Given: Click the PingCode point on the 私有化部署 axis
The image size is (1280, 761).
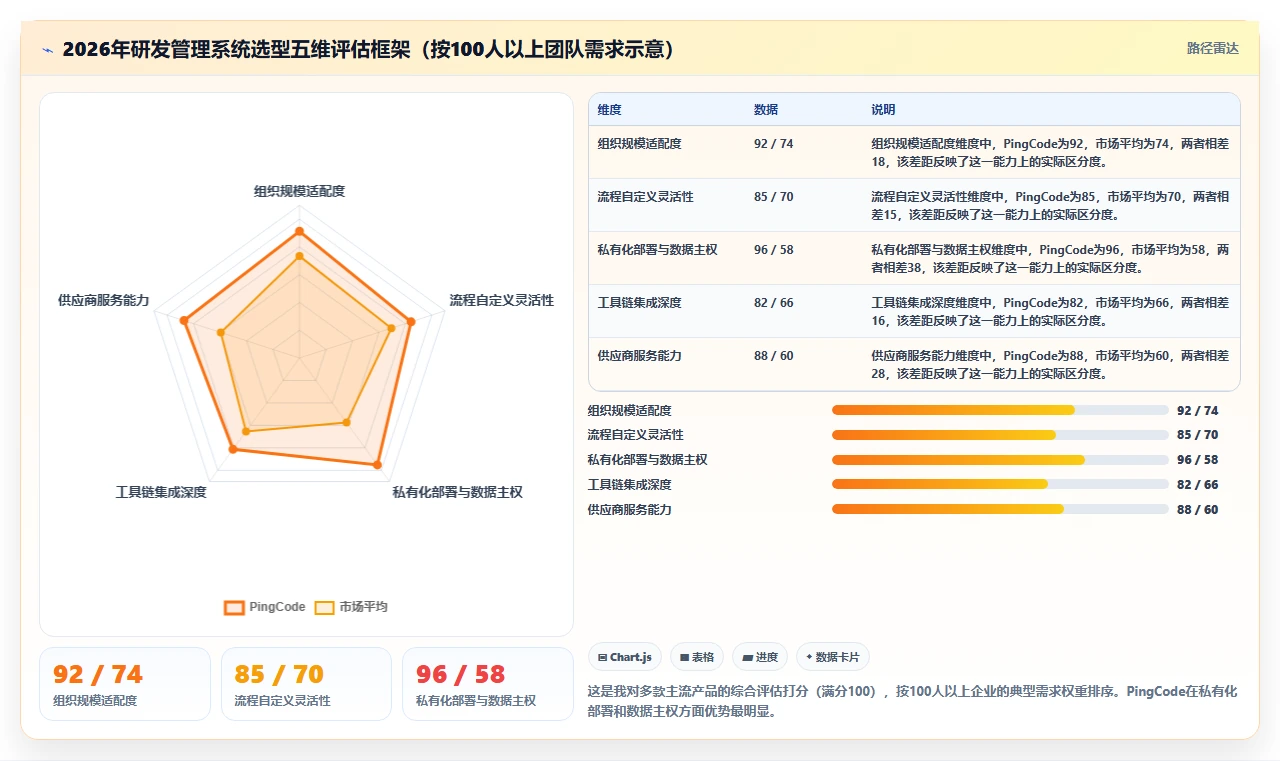Looking at the screenshot, I should [377, 465].
